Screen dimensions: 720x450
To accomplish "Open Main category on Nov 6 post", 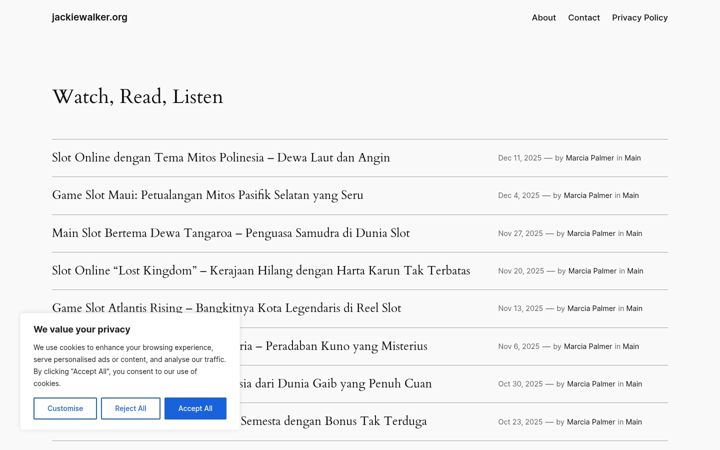I will point(630,346).
